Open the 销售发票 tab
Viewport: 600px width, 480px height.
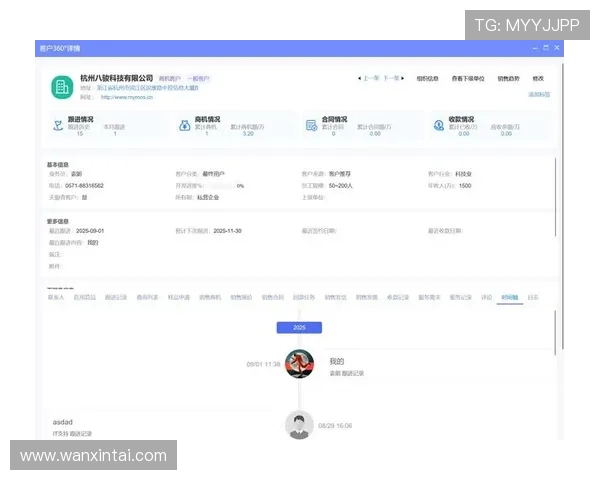tap(367, 297)
